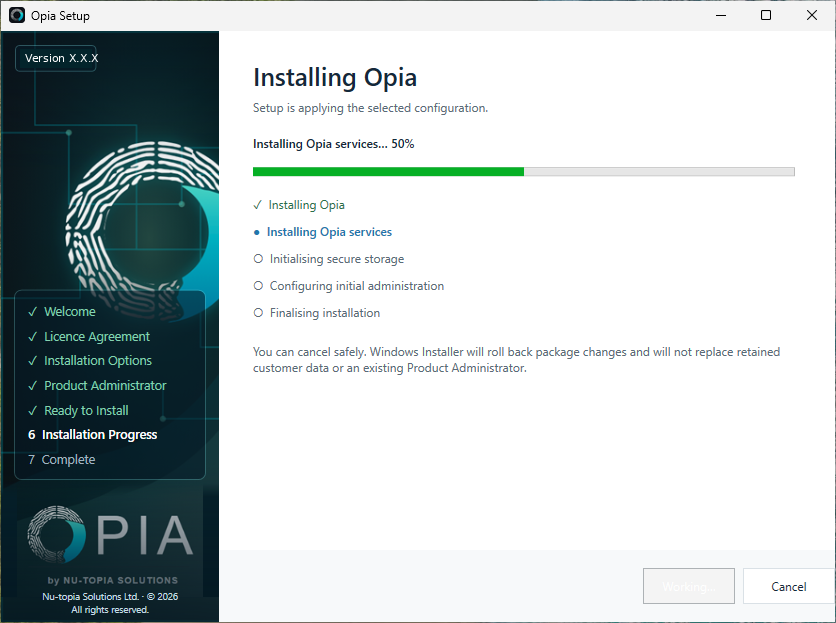Click the checkmark beside Welcome
This screenshot has height=623, width=836.
click(33, 312)
